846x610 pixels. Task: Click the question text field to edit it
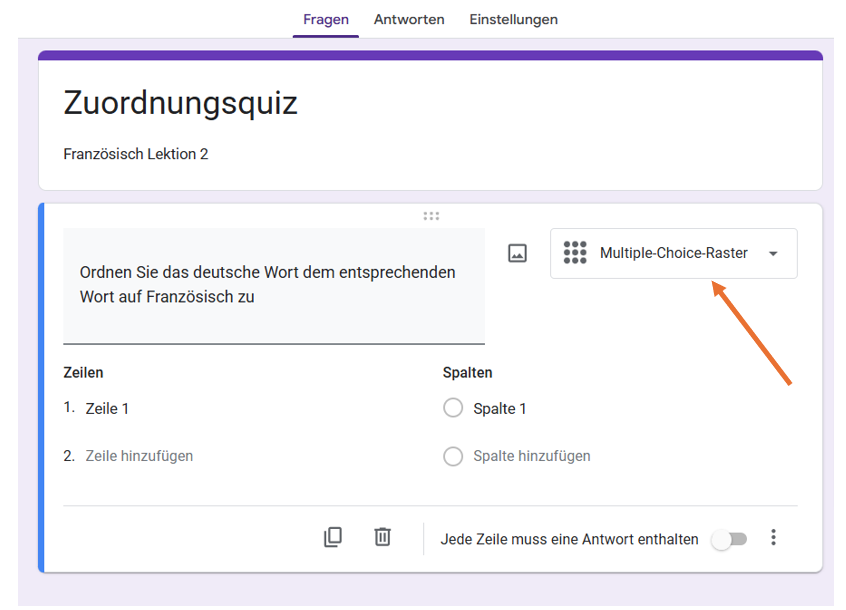coord(274,285)
